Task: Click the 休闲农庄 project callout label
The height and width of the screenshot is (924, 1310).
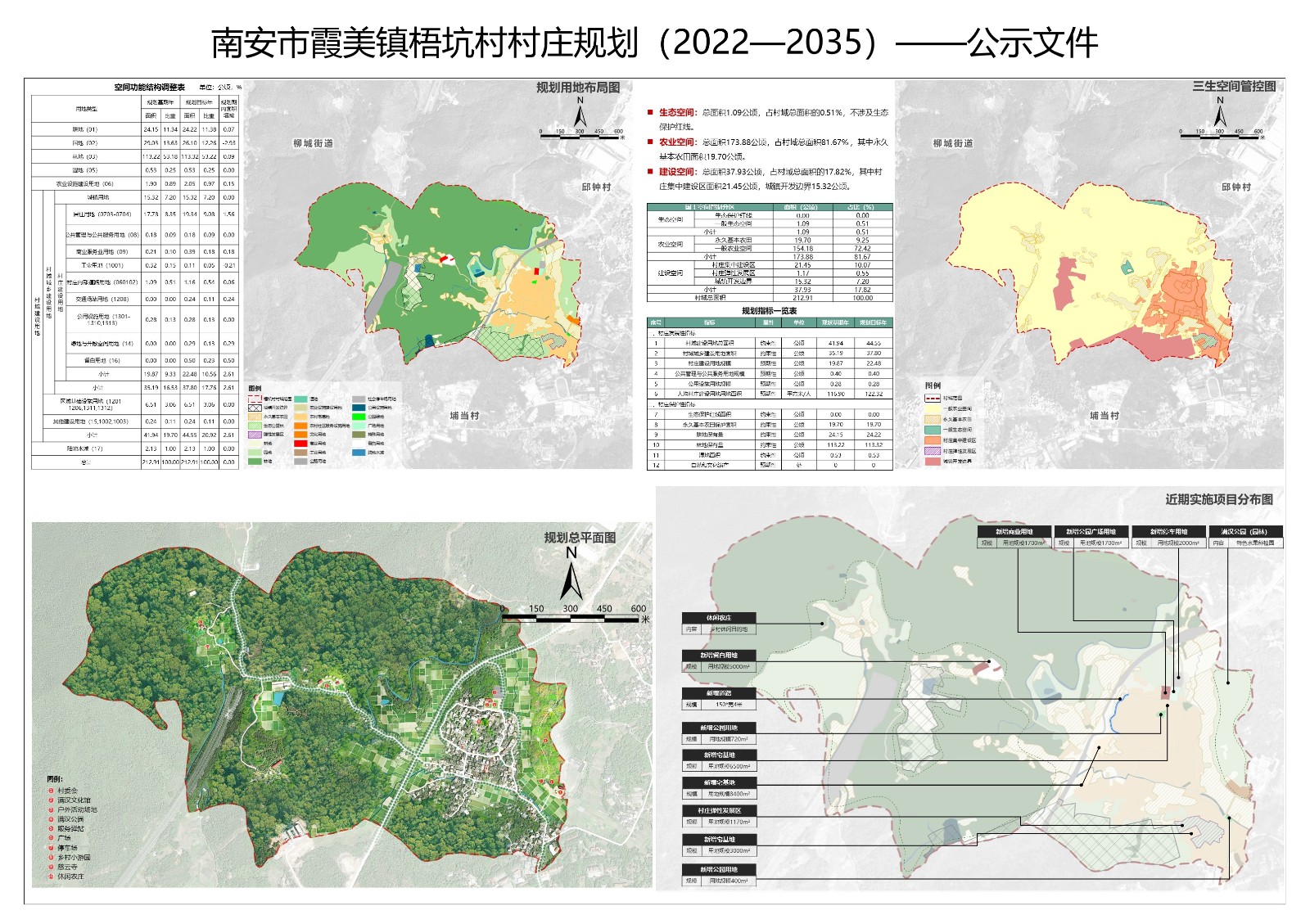Action: click(719, 618)
